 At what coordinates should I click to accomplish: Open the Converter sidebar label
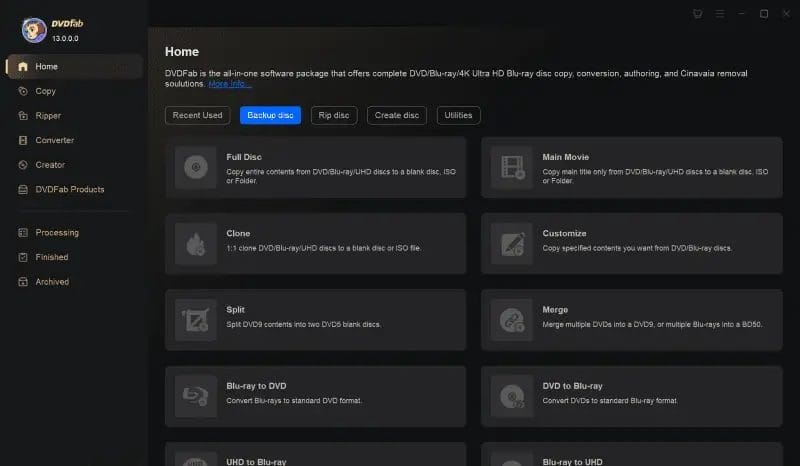click(x=55, y=140)
